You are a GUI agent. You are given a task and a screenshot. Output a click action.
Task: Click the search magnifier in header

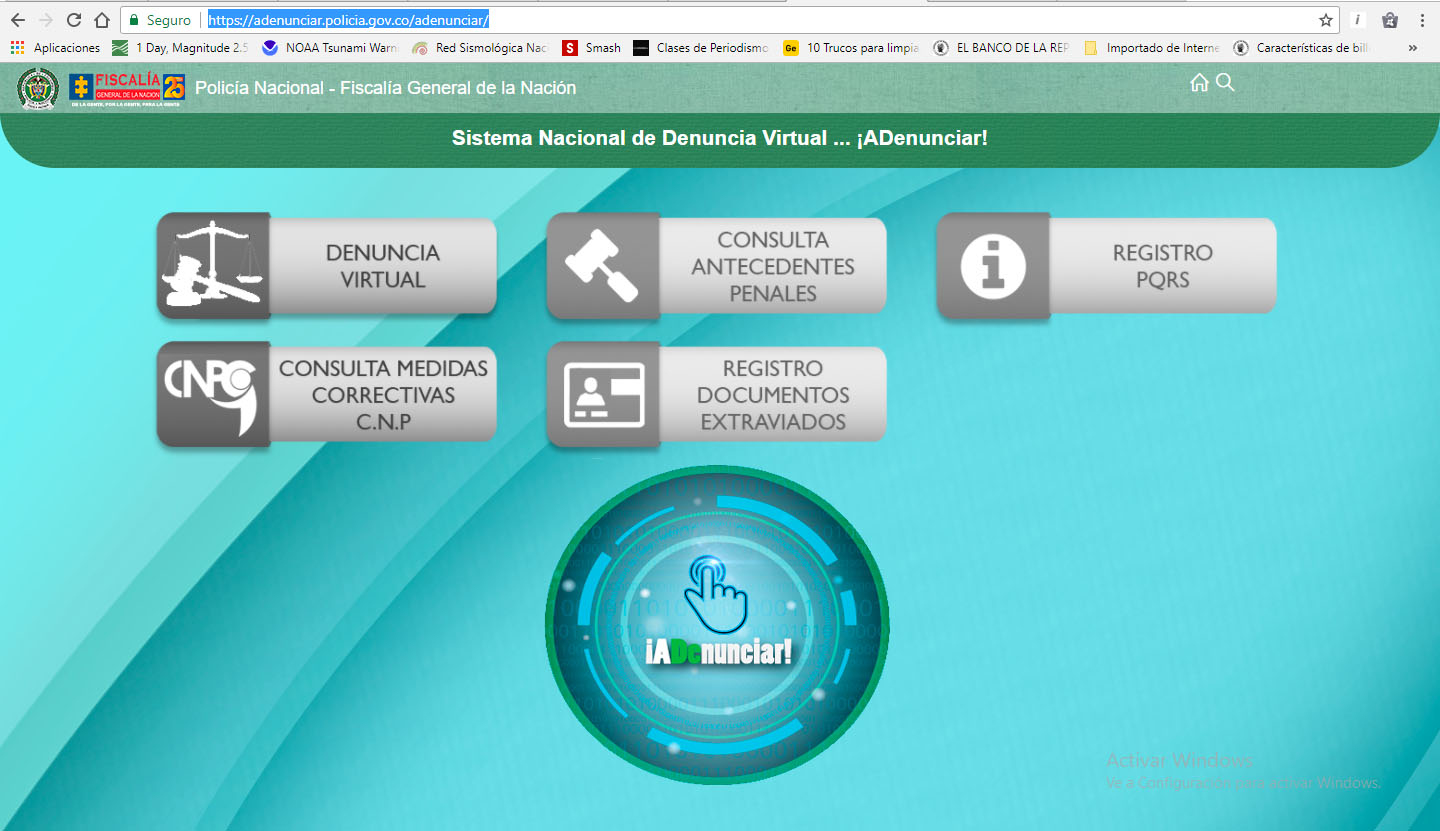[1225, 83]
